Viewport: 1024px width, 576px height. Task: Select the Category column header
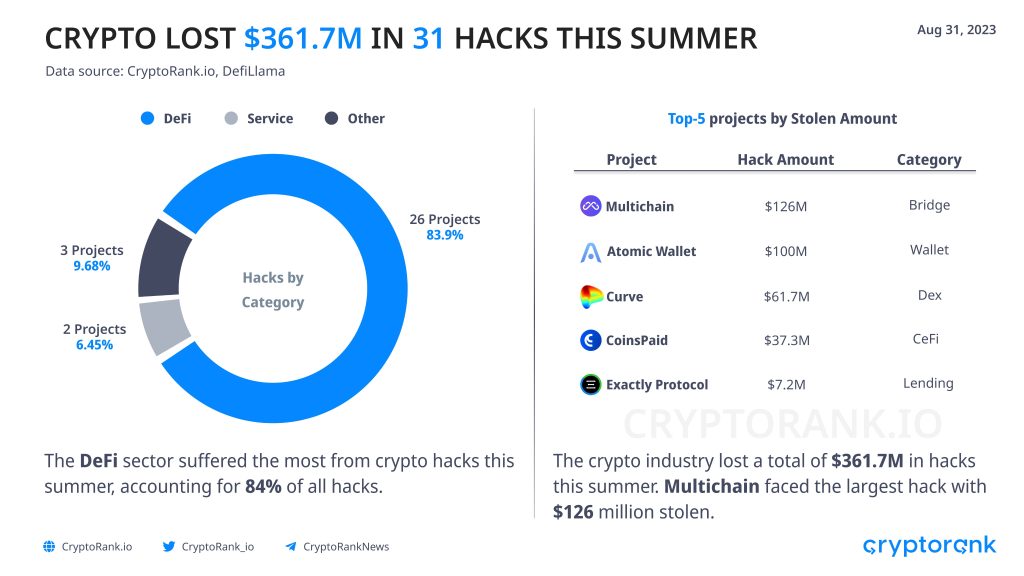click(929, 159)
